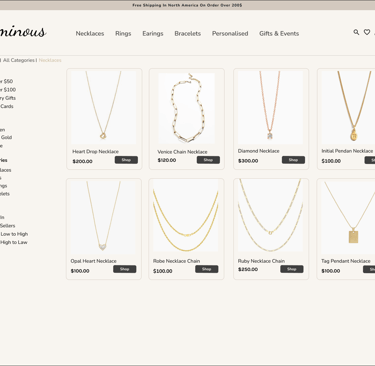375x366 pixels.
Task: Open the 'Opal Heart Necklace' title
Action: click(94, 261)
